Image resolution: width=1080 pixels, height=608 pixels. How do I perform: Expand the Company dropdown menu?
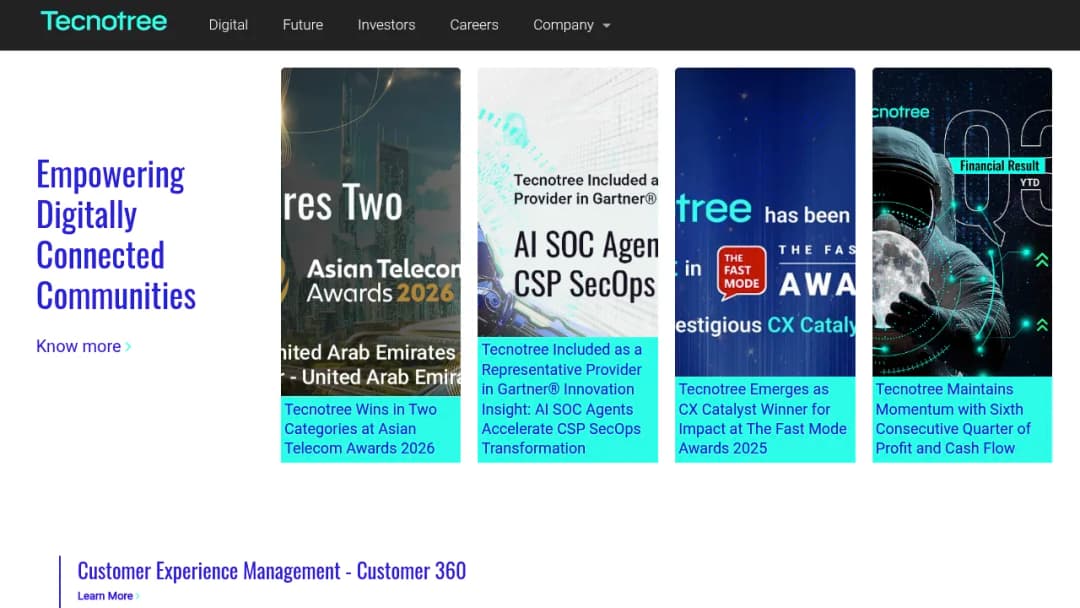click(572, 25)
